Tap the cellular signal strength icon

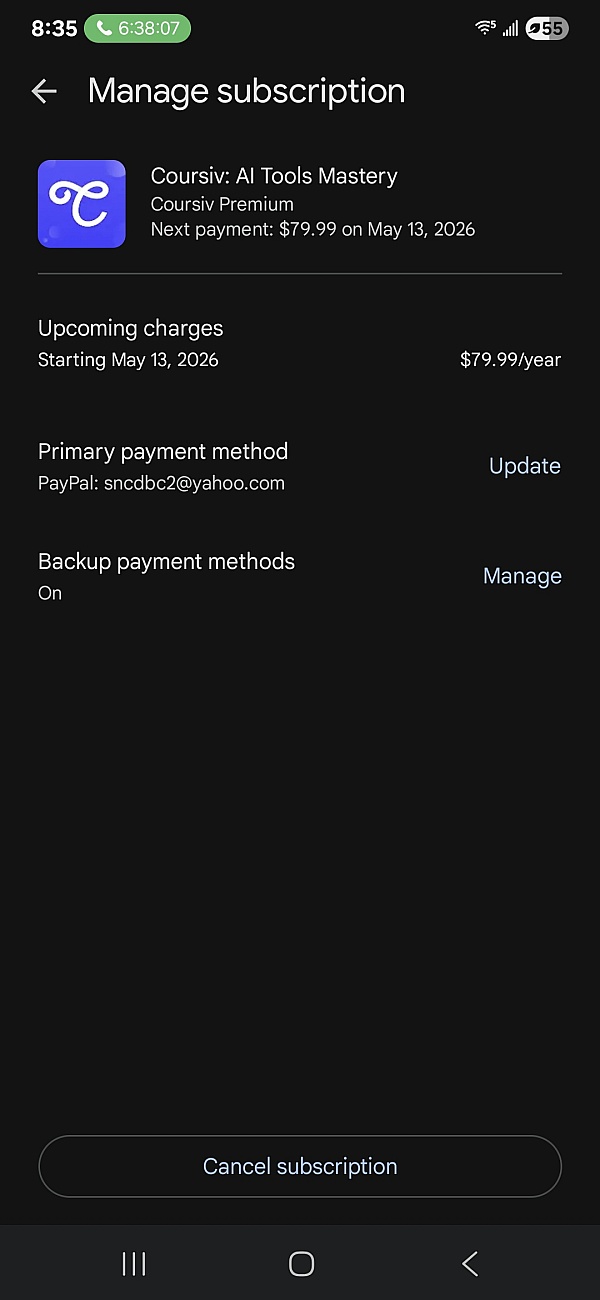click(510, 29)
